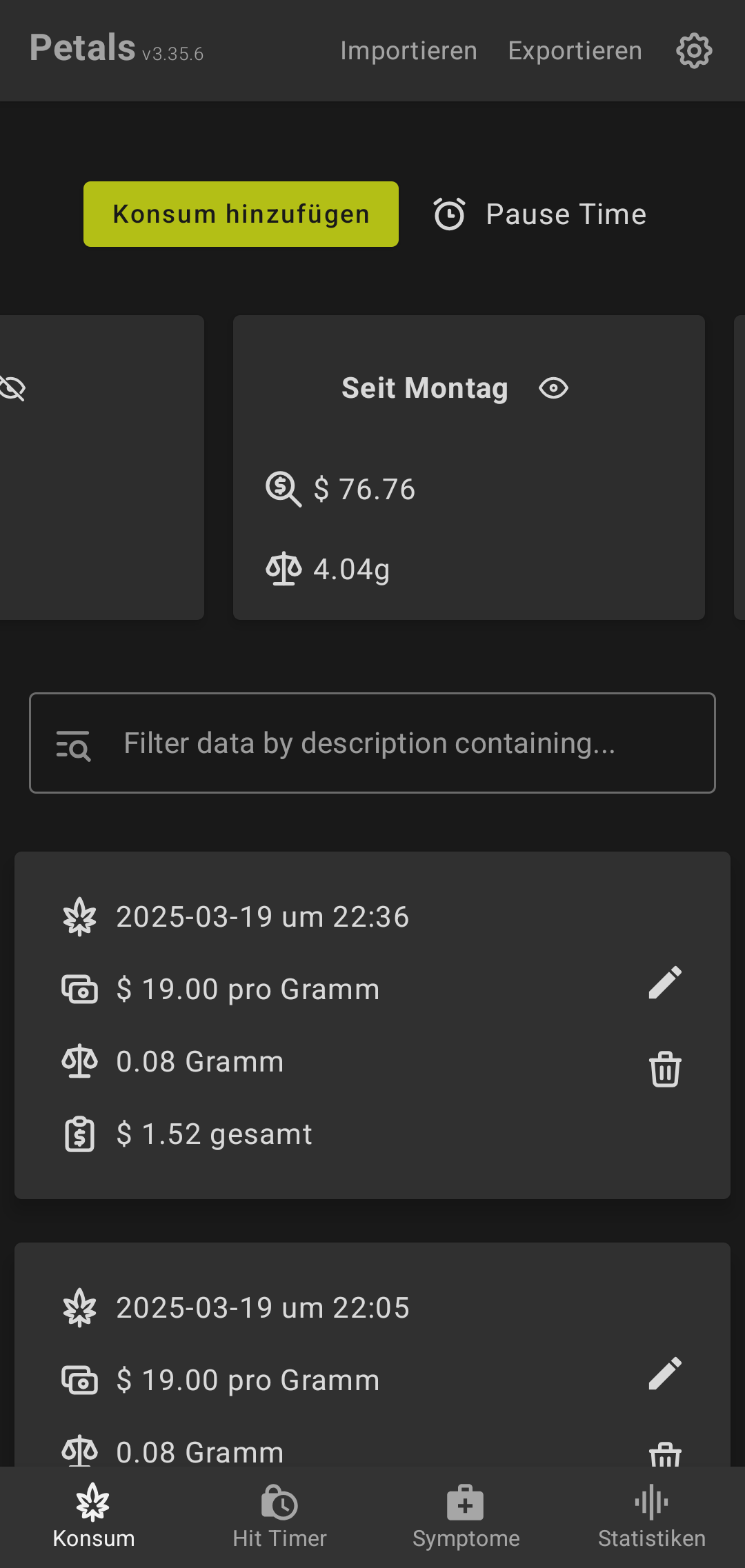
Task: Click the scale weight icon in Seit Montag
Action: click(x=283, y=570)
